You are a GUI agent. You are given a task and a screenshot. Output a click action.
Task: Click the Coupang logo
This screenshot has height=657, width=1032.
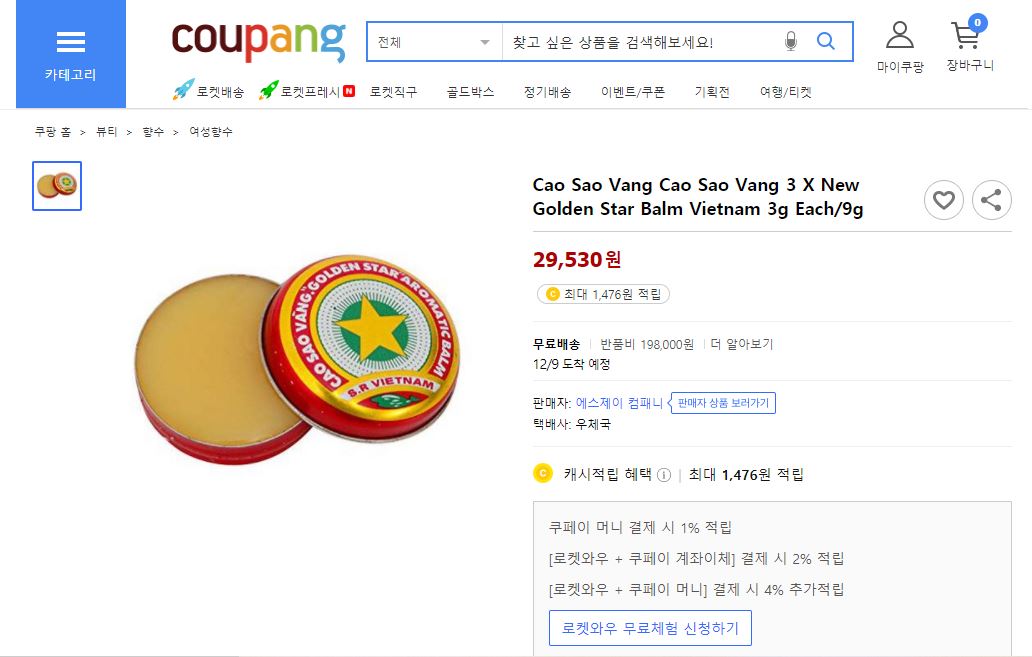pyautogui.click(x=258, y=41)
